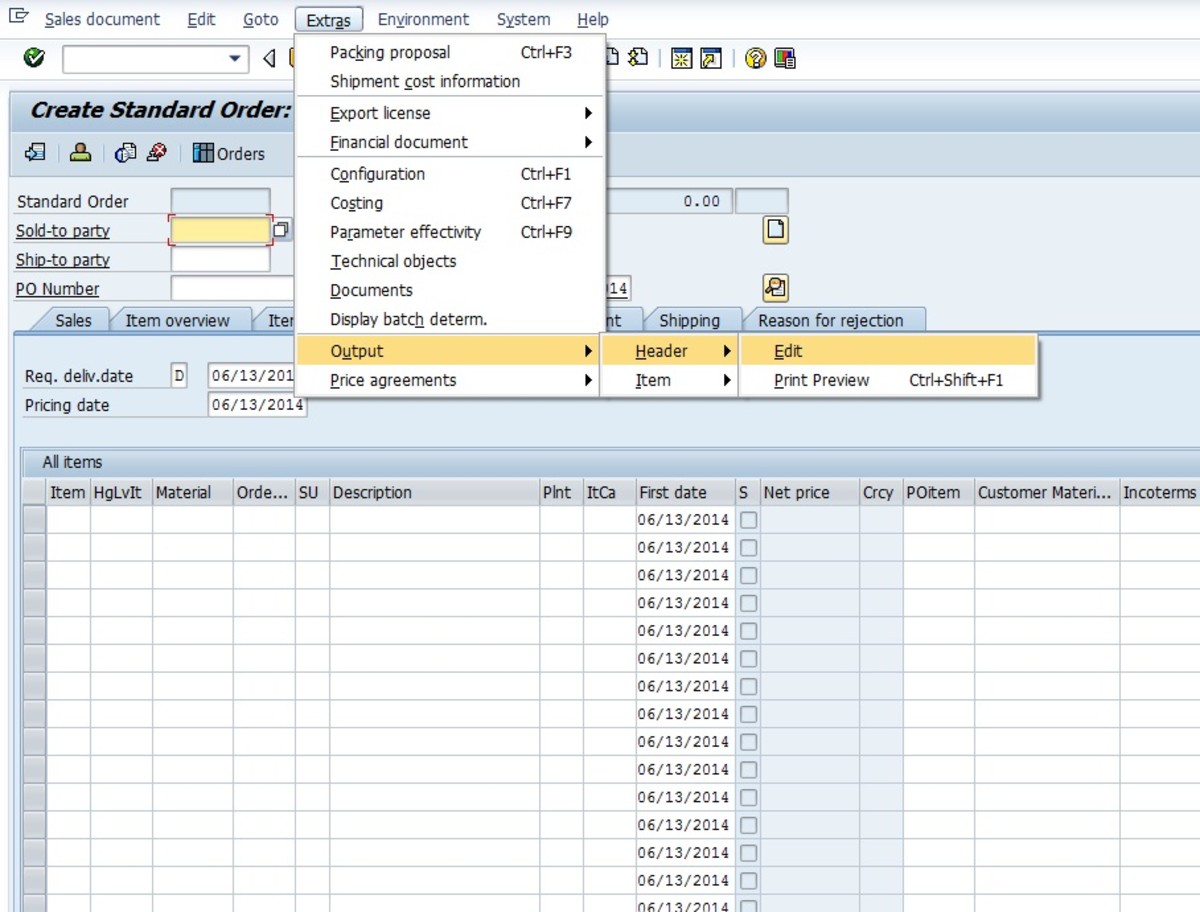Choose Print Preview from the submenu
The height and width of the screenshot is (912, 1200).
coord(823,381)
